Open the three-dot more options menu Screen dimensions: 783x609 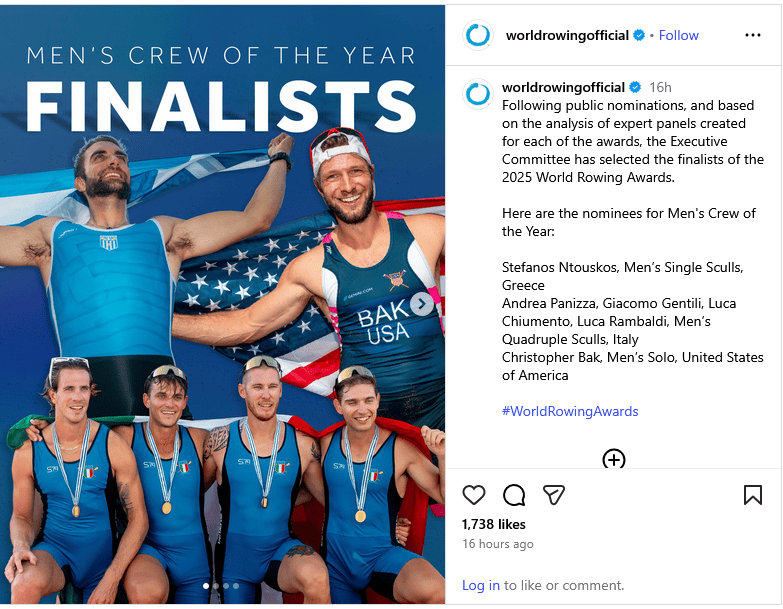click(x=753, y=35)
